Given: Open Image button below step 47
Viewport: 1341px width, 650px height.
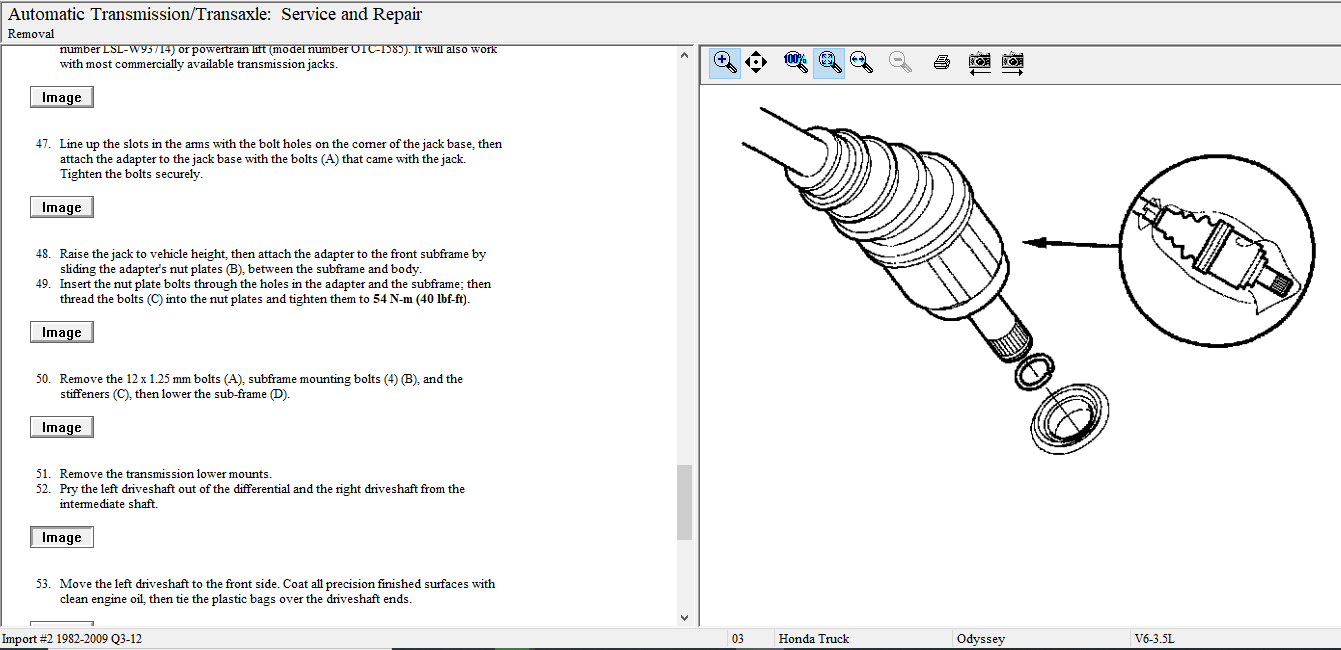Looking at the screenshot, I should [x=62, y=207].
